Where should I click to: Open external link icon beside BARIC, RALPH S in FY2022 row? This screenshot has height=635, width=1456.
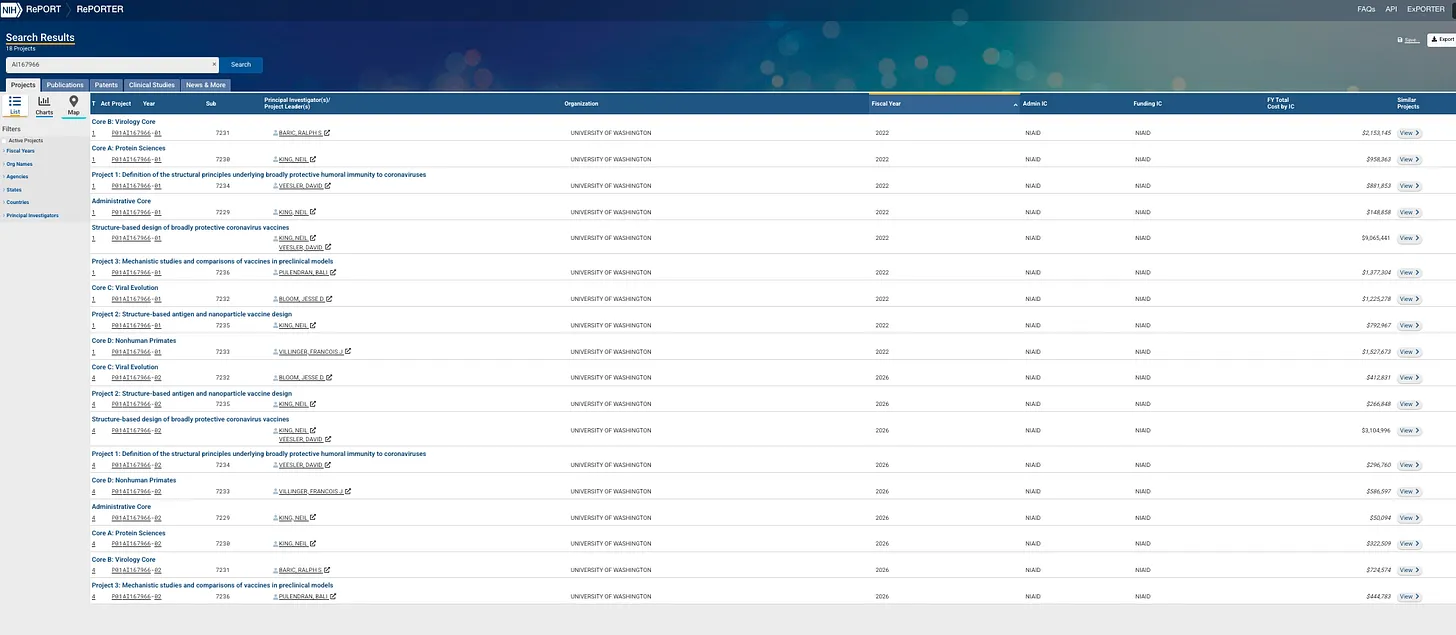coord(326,133)
